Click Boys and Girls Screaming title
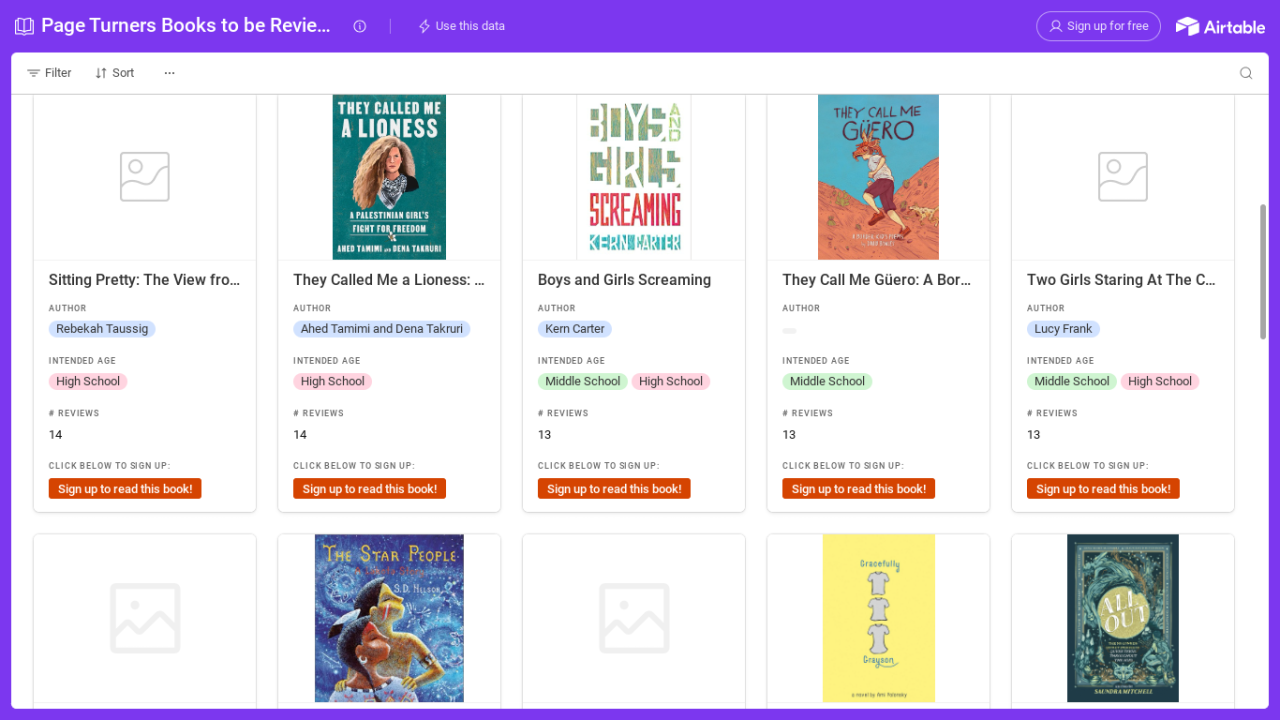This screenshot has height=720, width=1280. click(x=624, y=280)
